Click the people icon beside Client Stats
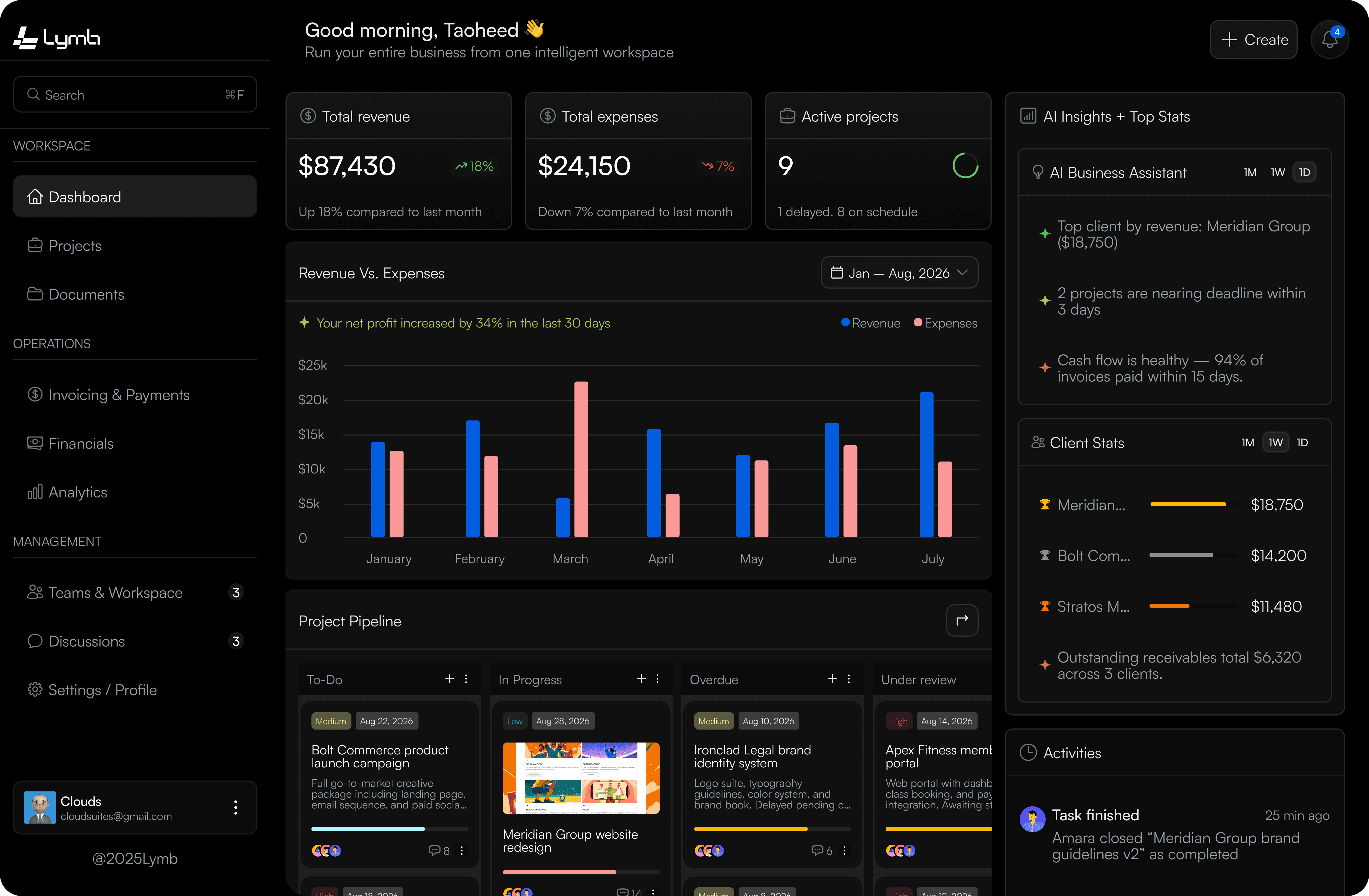Viewport: 1369px width, 896px height. (x=1038, y=442)
